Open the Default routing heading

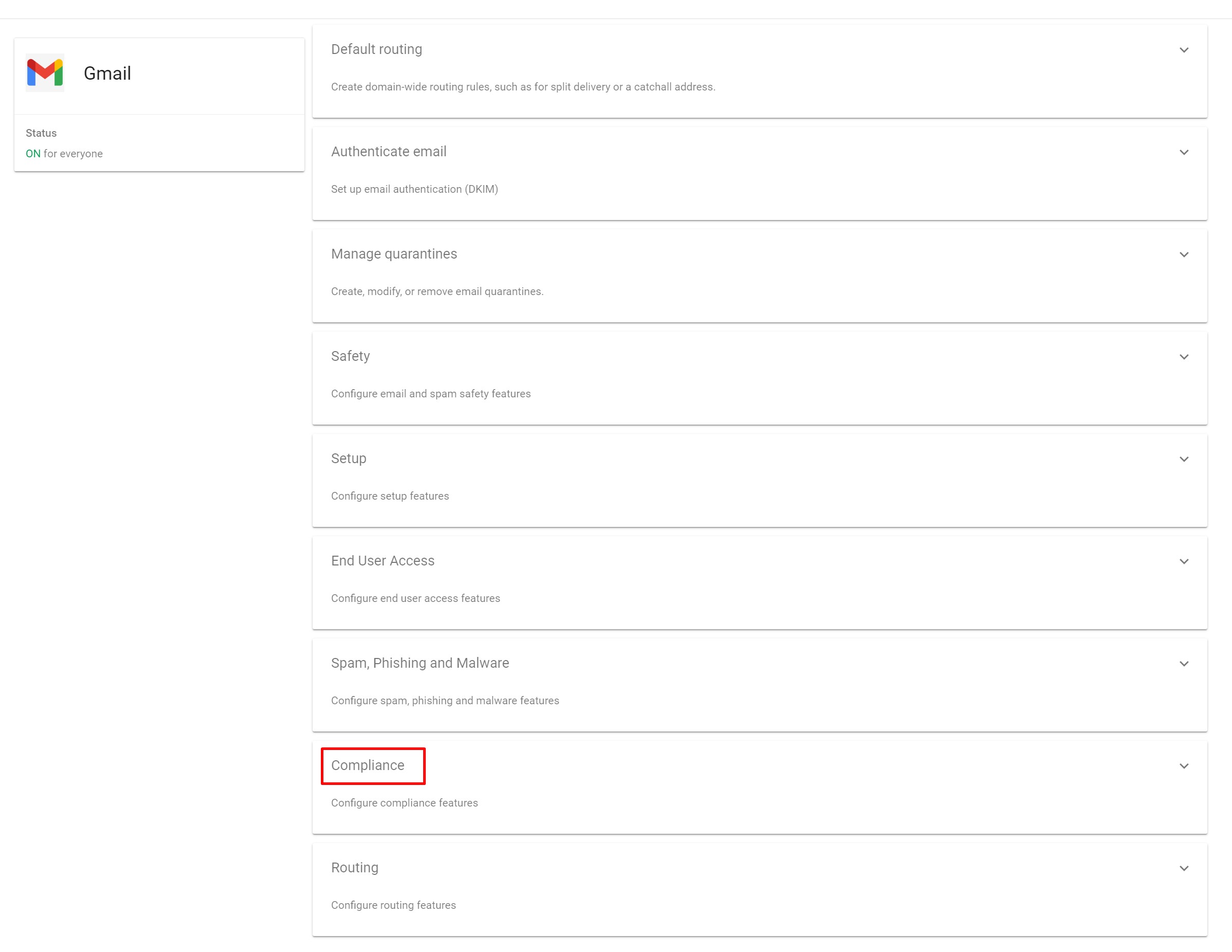point(376,50)
